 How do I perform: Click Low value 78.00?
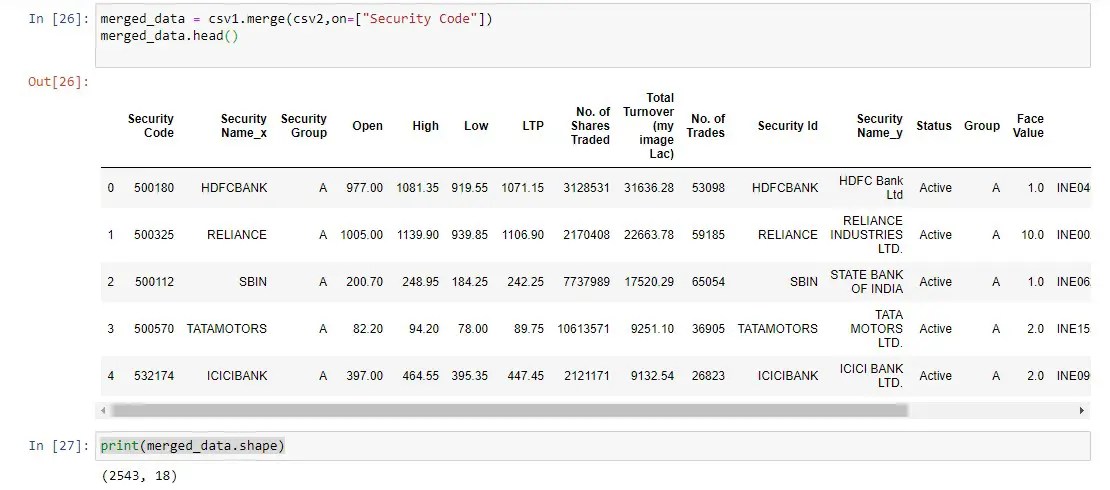pos(473,329)
